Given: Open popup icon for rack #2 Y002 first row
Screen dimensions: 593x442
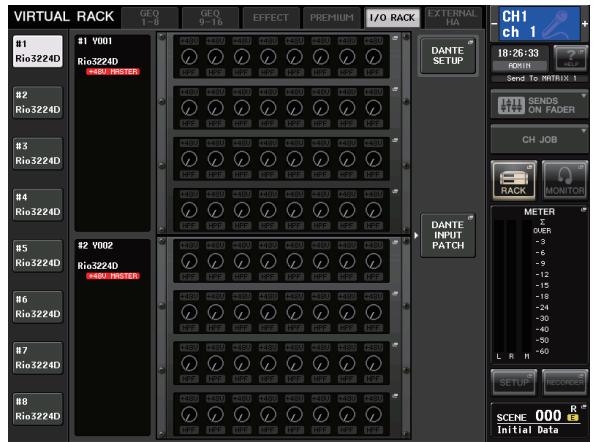Looking at the screenshot, I should pyautogui.click(x=395, y=242).
